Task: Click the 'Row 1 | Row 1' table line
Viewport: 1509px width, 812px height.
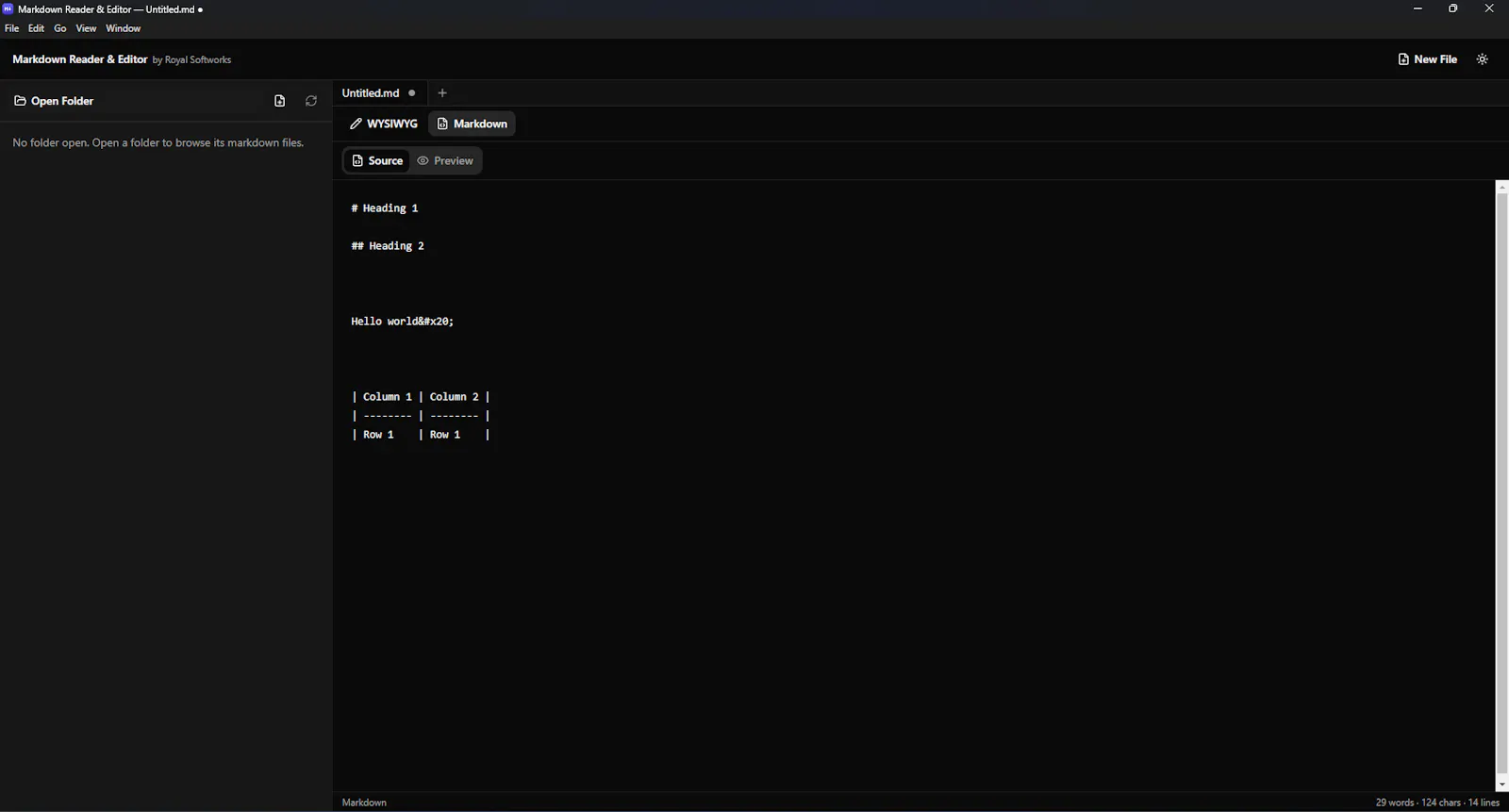Action: point(421,435)
